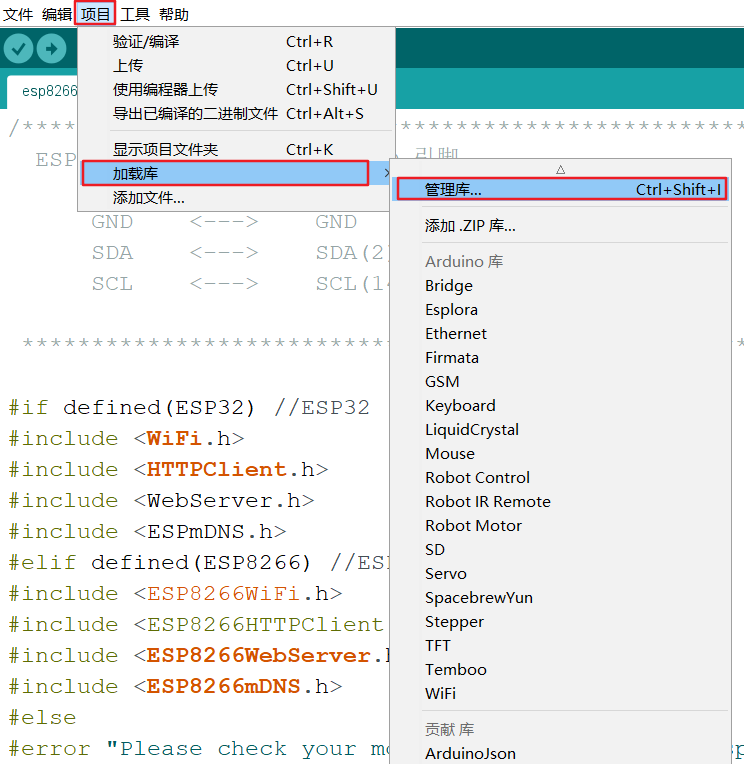Click the WiFi.h include line
The width and height of the screenshot is (744, 764).
126,439
